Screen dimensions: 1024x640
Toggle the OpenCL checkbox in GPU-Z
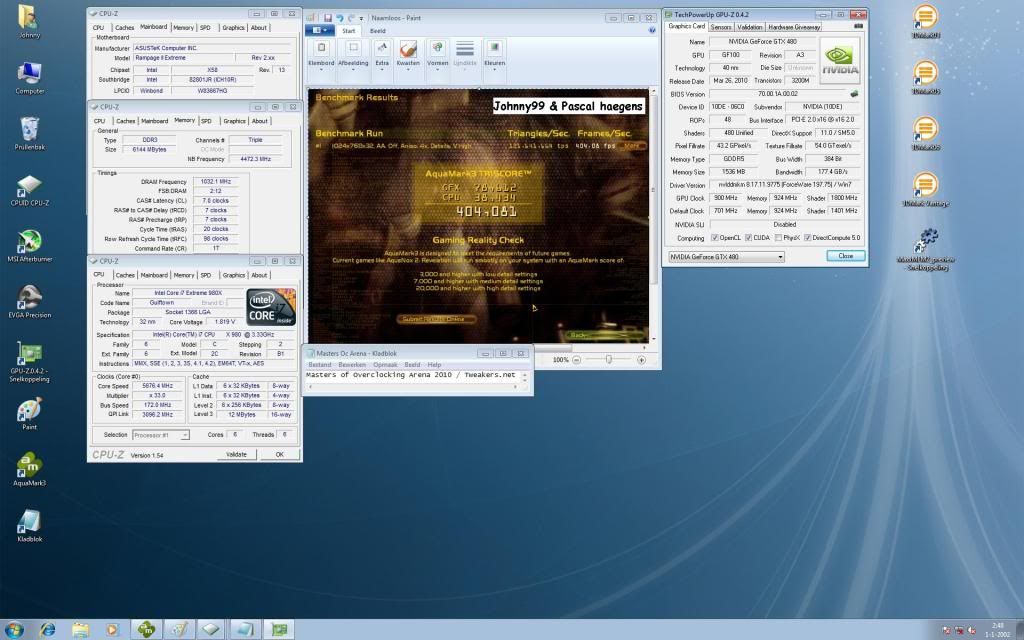tap(714, 238)
